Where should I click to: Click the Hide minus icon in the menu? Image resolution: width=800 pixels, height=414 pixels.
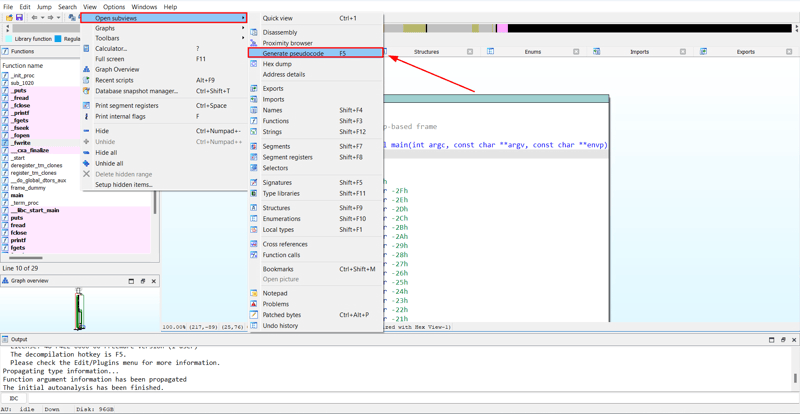pyautogui.click(x=86, y=131)
